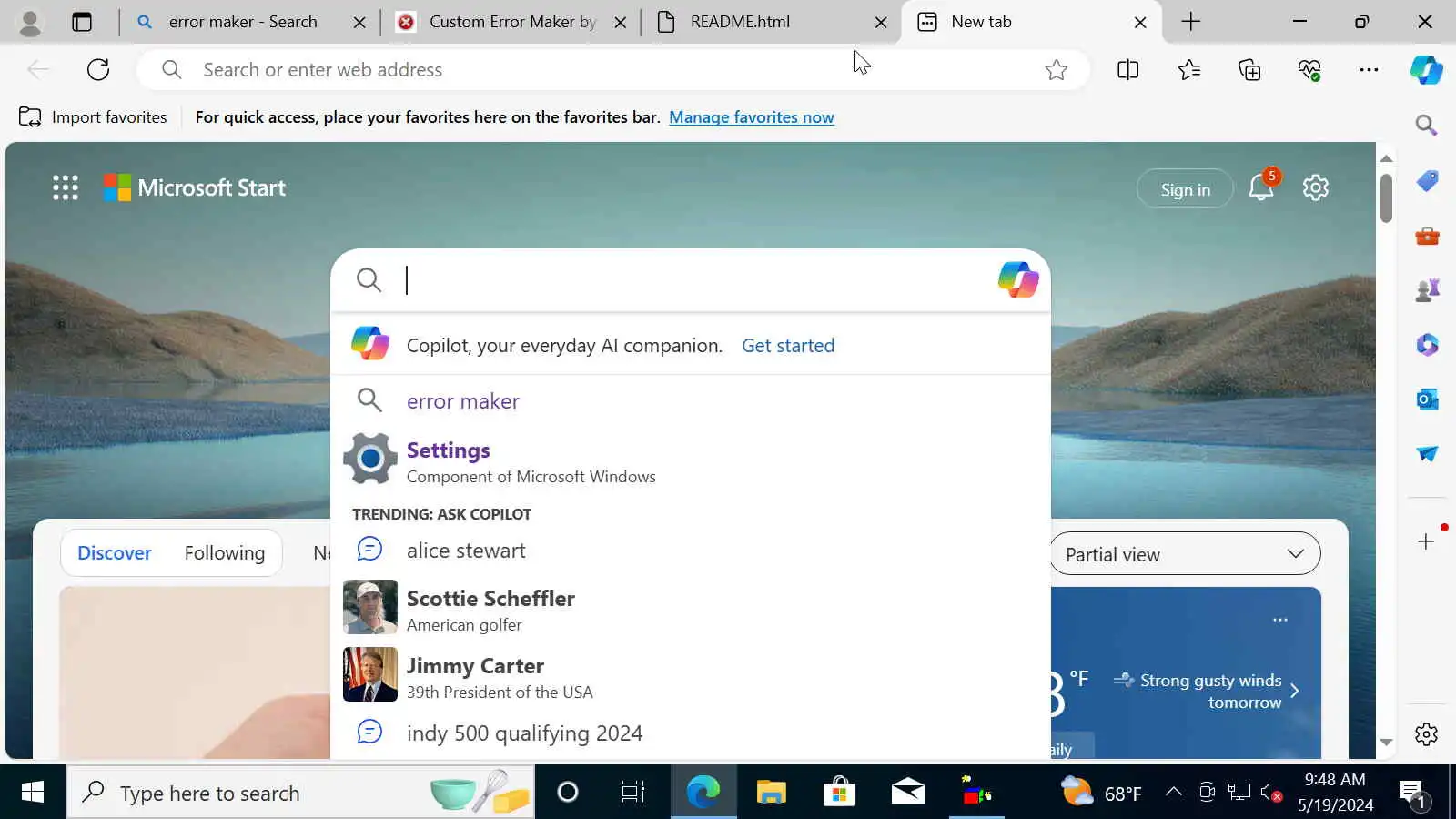
Task: Open sidebar Microsoft 365 icon
Action: pyautogui.click(x=1427, y=345)
